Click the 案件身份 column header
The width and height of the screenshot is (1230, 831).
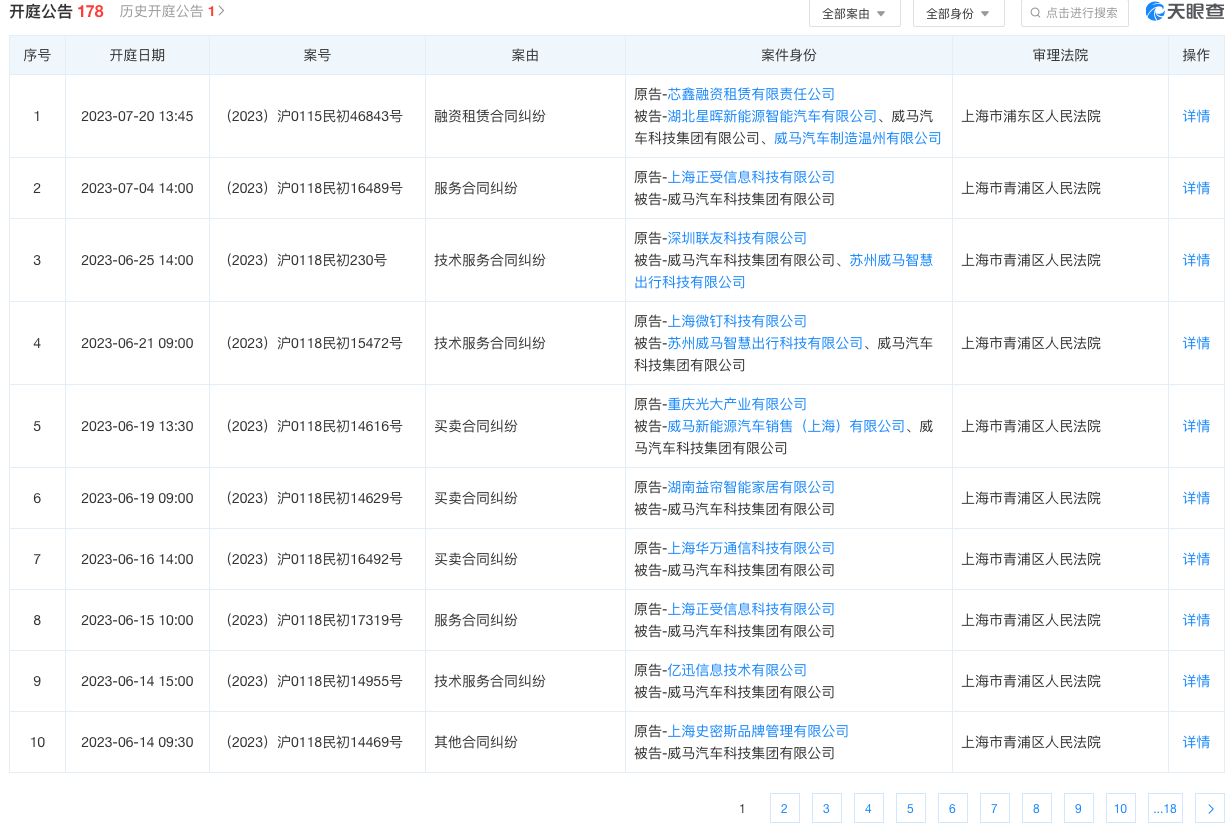point(789,55)
